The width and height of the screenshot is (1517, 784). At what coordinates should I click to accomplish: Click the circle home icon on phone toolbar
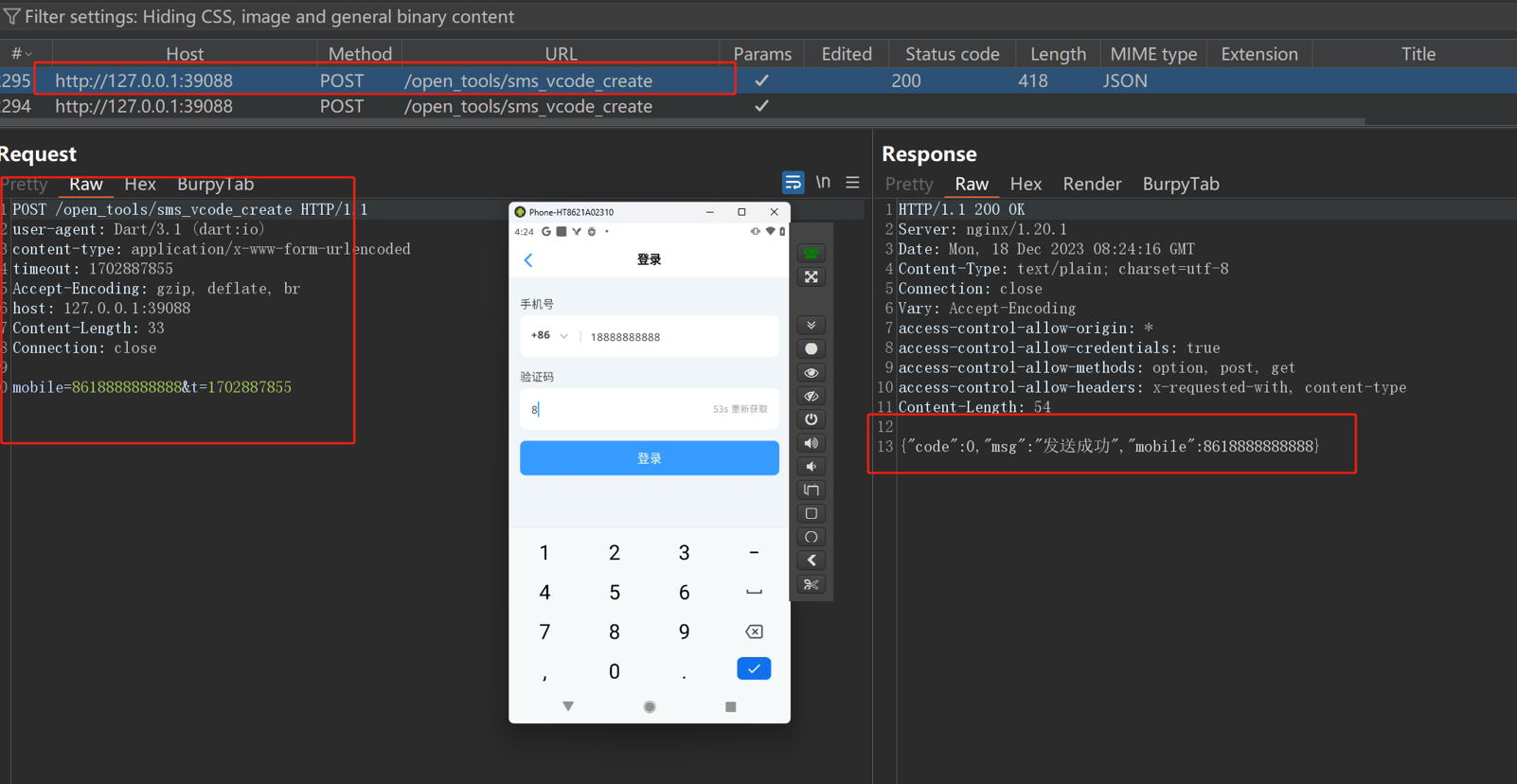(x=812, y=537)
